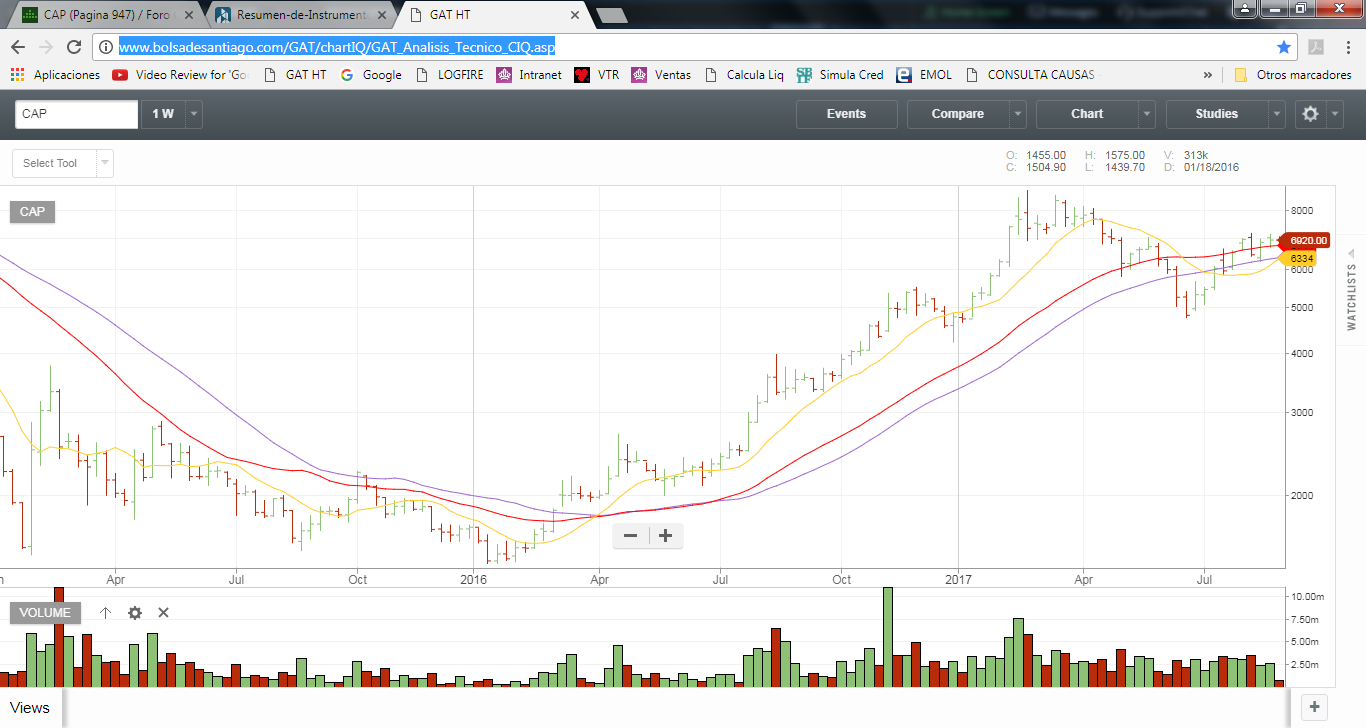Screen dimensions: 1366x728
Task: Click the yellow 6334 price marker
Action: click(x=1297, y=258)
